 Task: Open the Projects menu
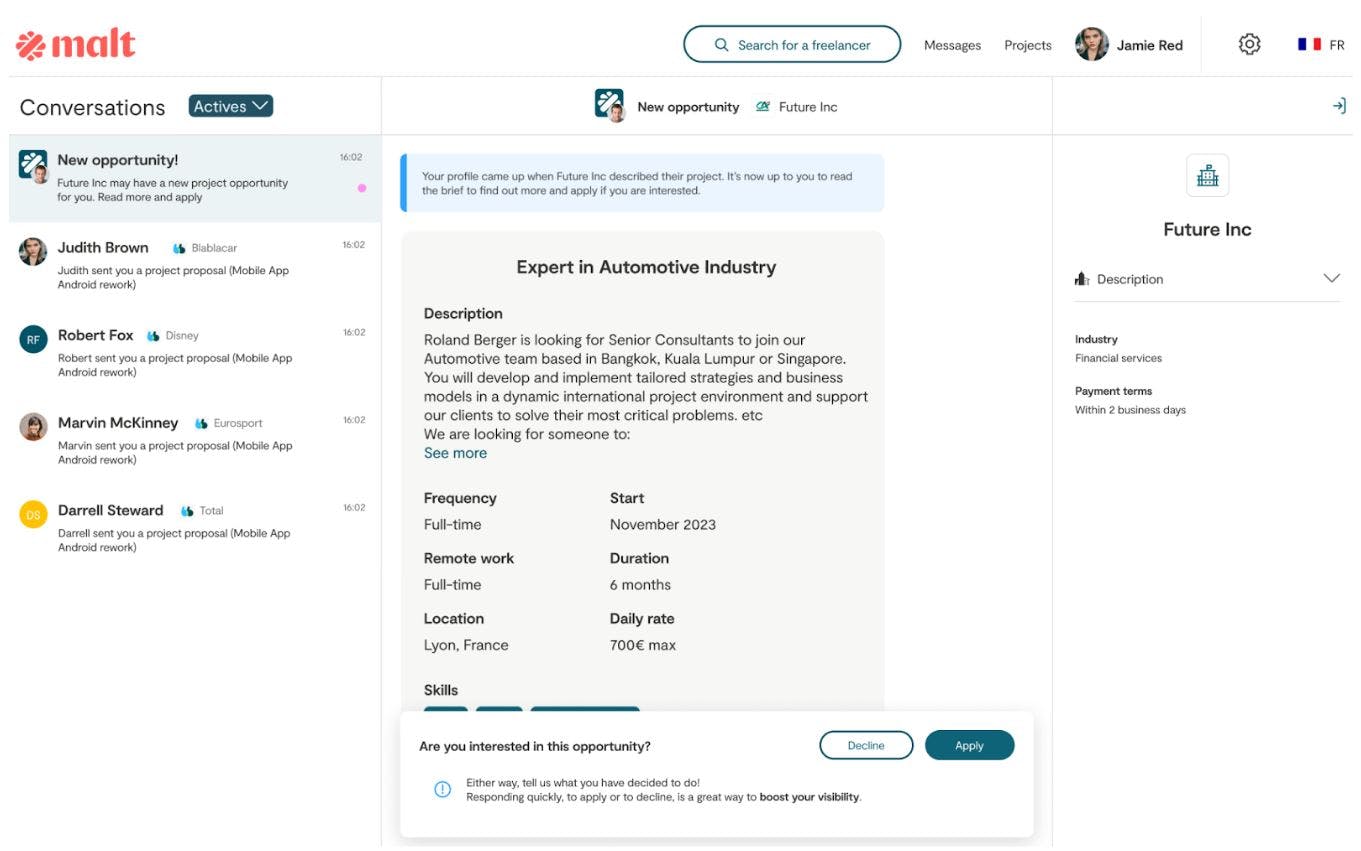coord(1028,45)
